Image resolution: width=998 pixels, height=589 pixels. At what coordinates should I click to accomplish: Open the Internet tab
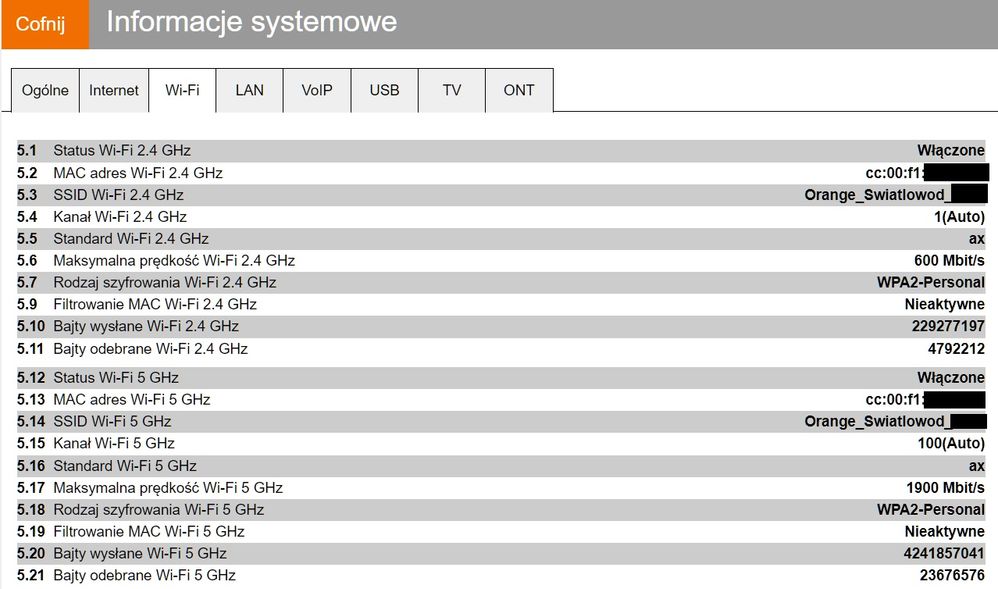[113, 90]
